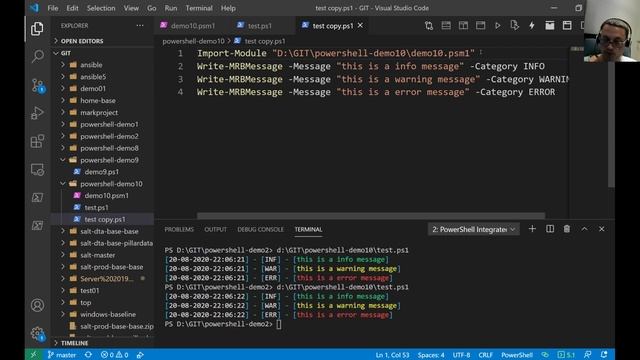Click the Explorer more actions ellipsis

(140, 25)
